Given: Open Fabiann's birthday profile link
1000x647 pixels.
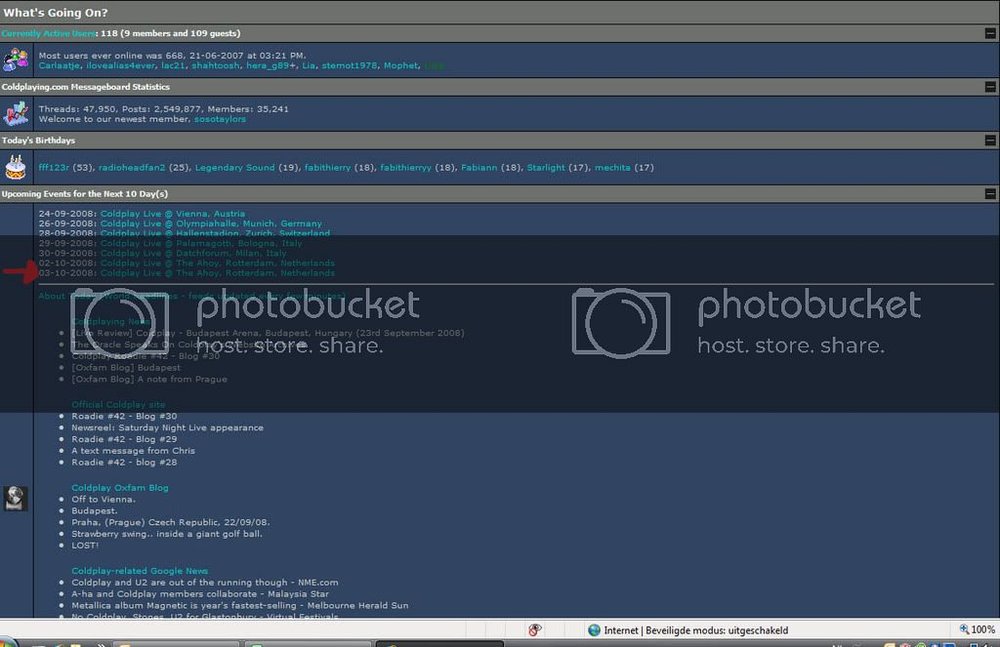Looking at the screenshot, I should pos(479,168).
